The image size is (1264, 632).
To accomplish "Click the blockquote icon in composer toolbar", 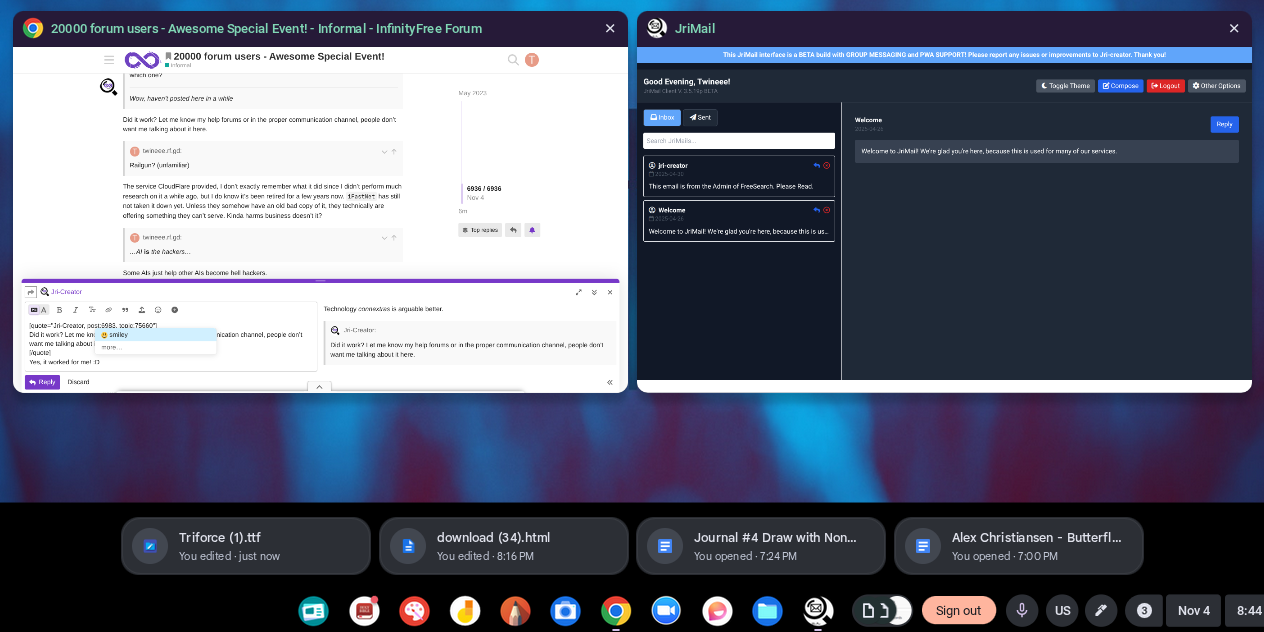I will coord(124,310).
